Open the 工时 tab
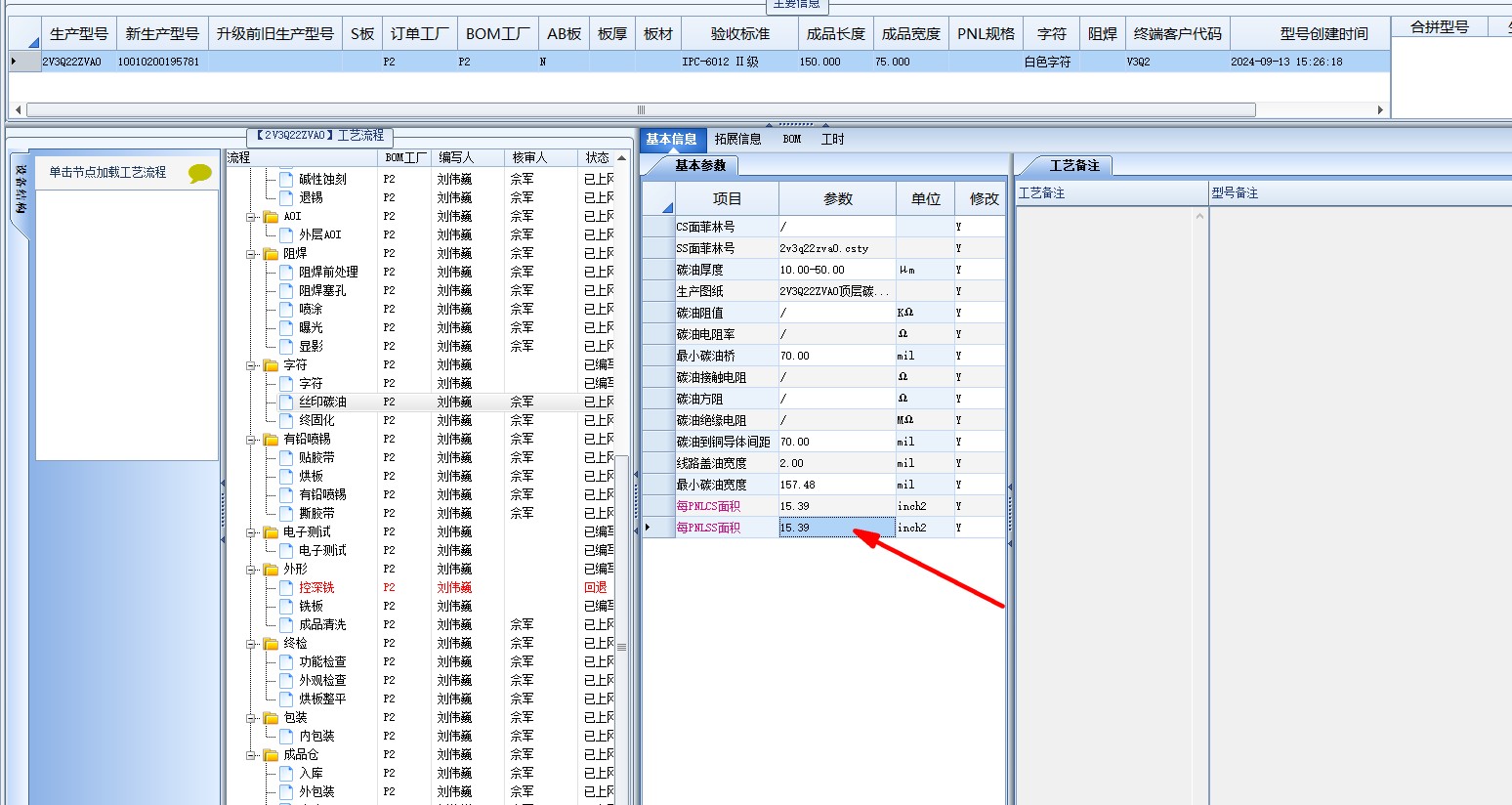This screenshot has height=805, width=1512. (833, 140)
